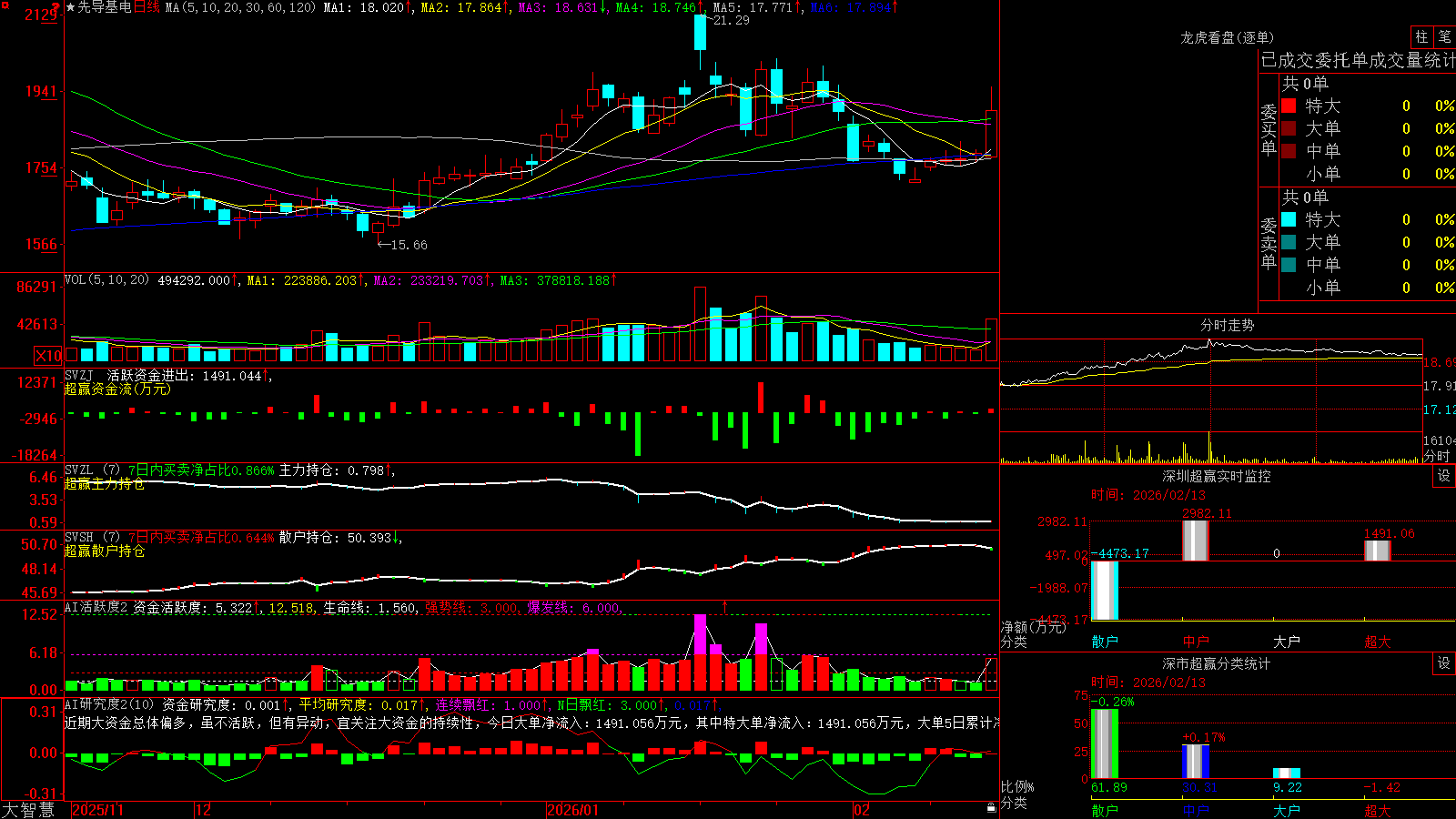Click the 强势线: 3.000 value
This screenshot has height=819, width=1456.
click(x=471, y=607)
